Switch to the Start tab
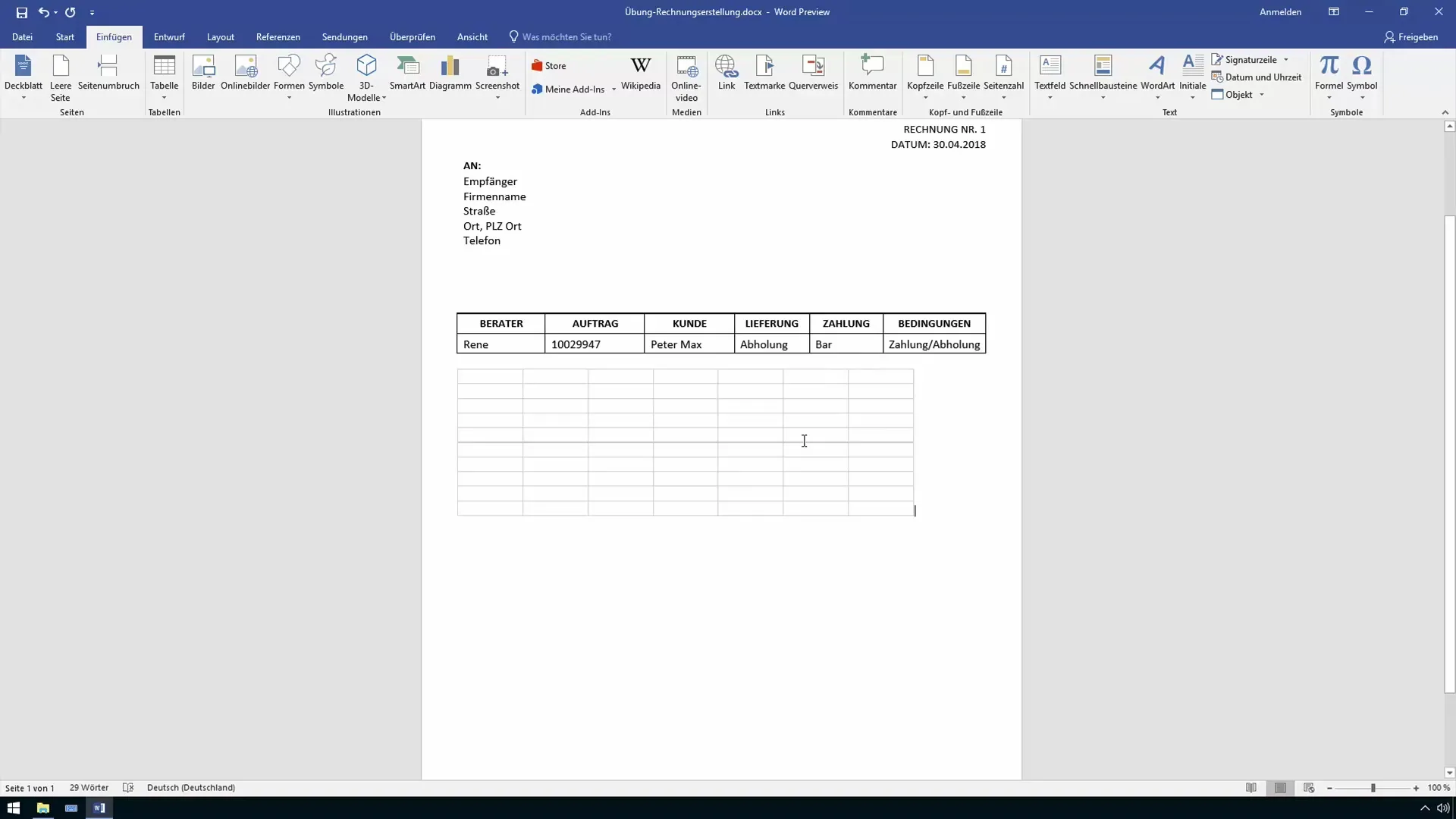The image size is (1456, 819). coord(65,37)
